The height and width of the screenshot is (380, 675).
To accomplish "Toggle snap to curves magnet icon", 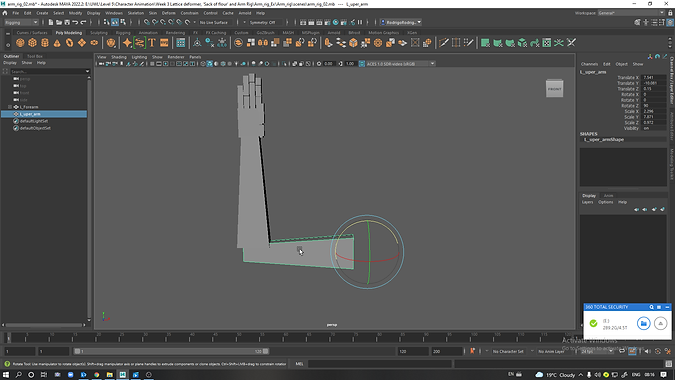I will [155, 22].
